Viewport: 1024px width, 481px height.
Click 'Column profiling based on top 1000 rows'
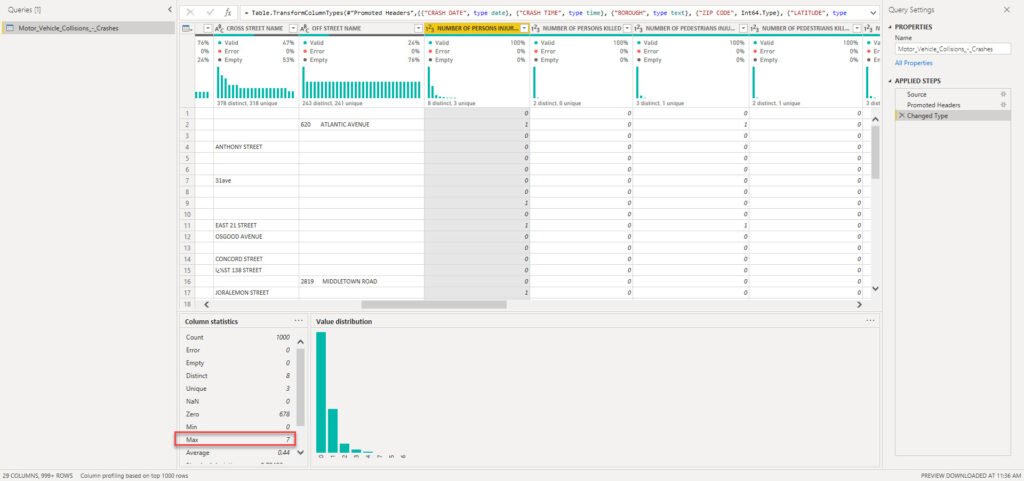point(134,476)
